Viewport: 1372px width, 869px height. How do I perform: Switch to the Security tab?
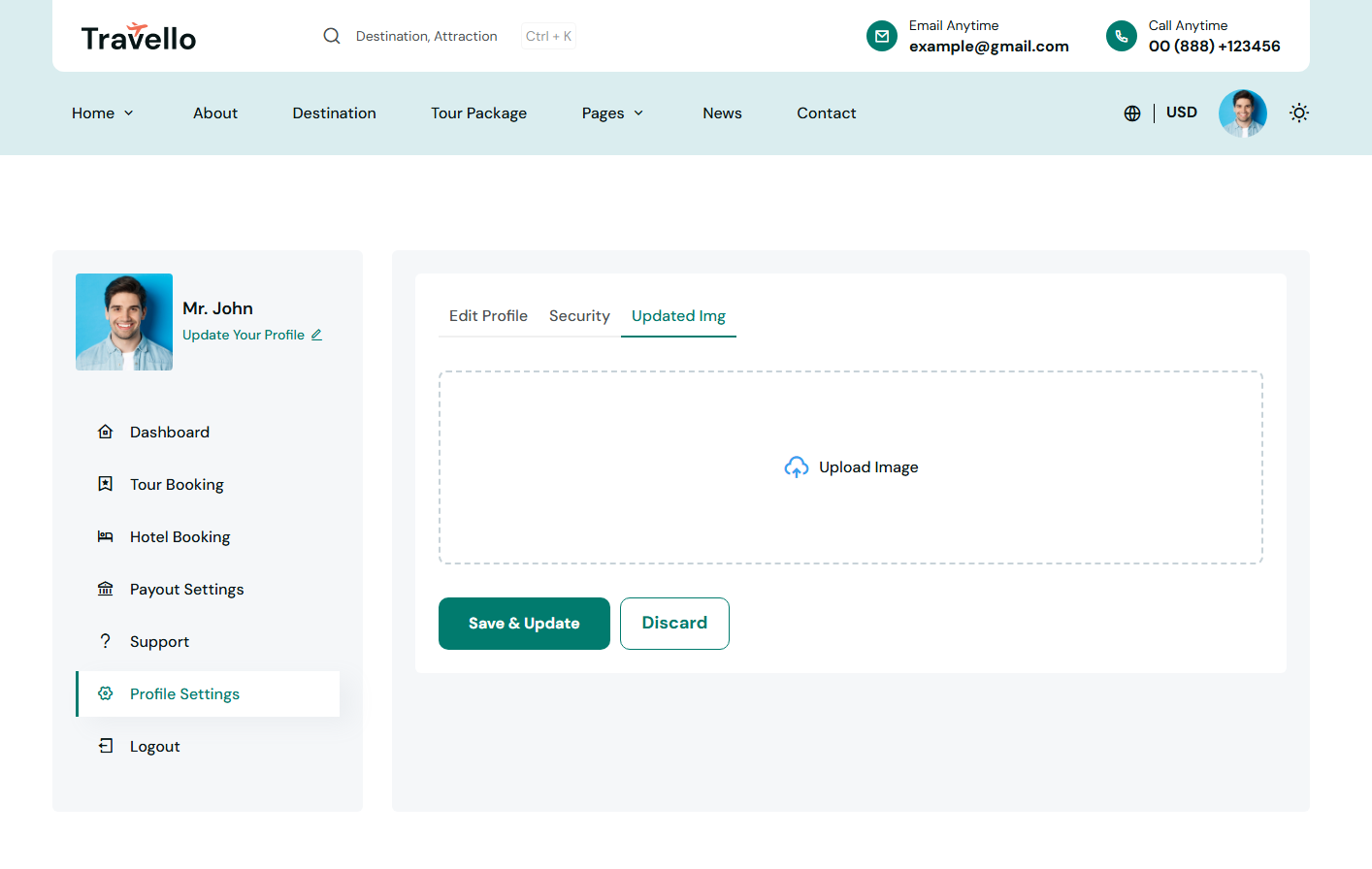pyautogui.click(x=579, y=316)
